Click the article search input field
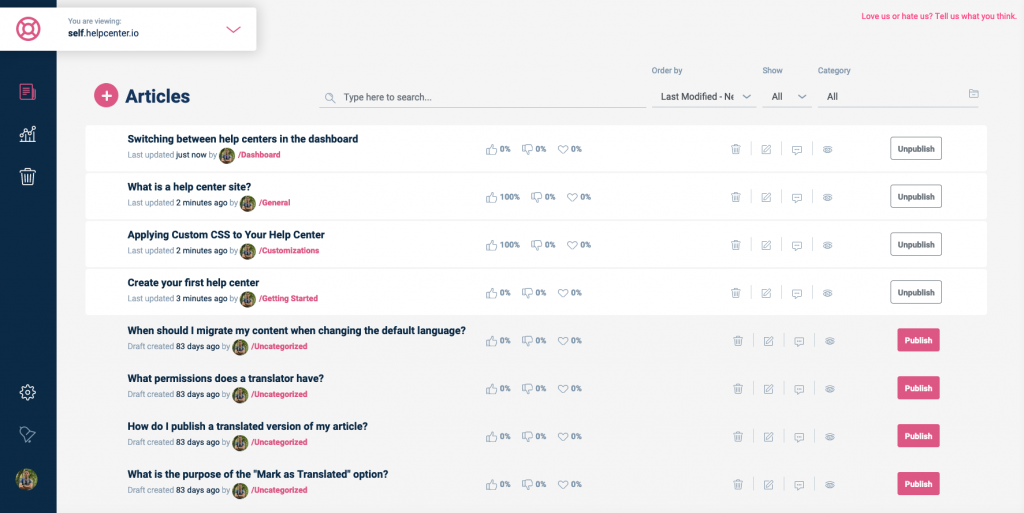 coord(483,97)
